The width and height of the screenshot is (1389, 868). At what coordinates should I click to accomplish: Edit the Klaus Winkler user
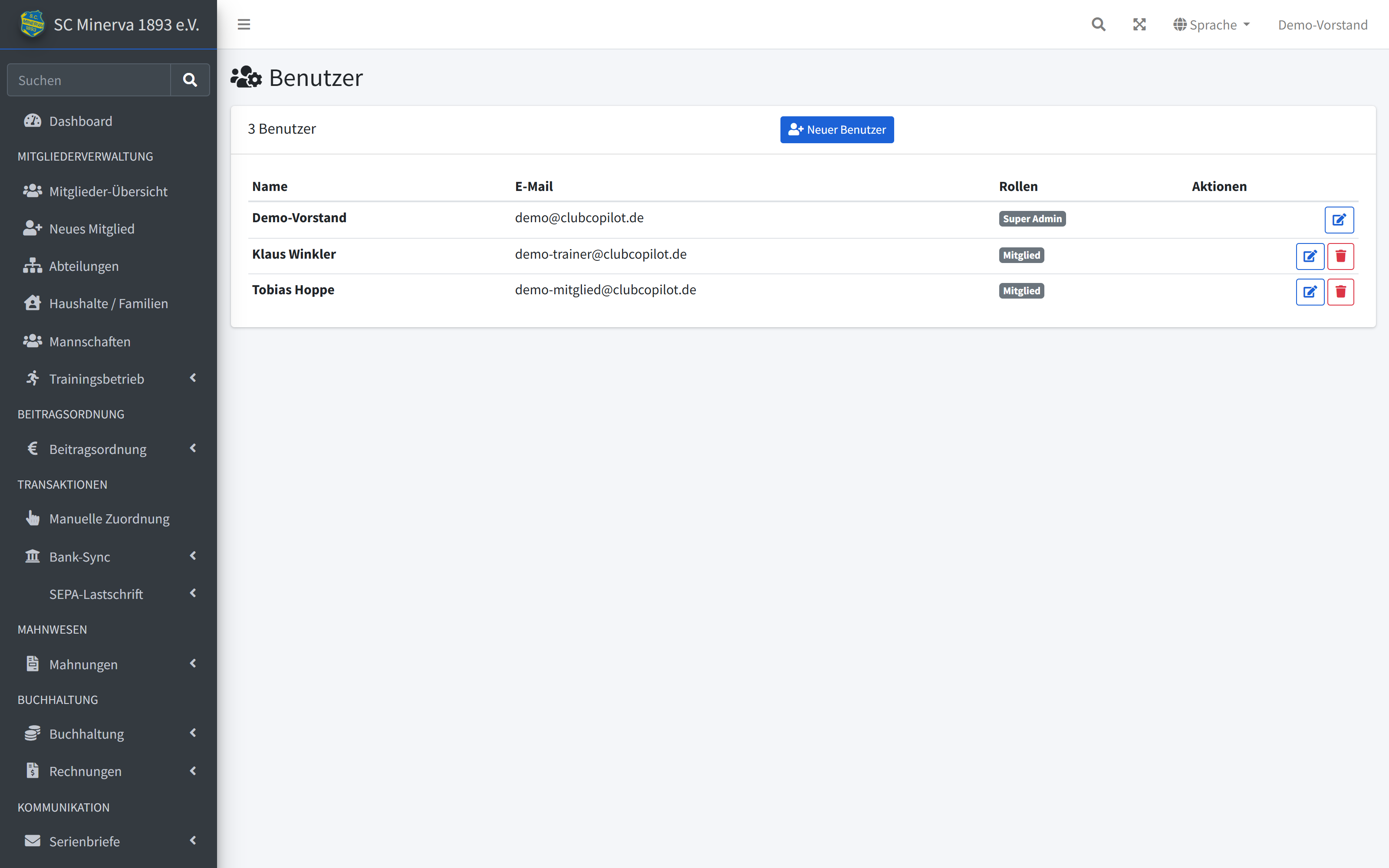click(x=1310, y=256)
